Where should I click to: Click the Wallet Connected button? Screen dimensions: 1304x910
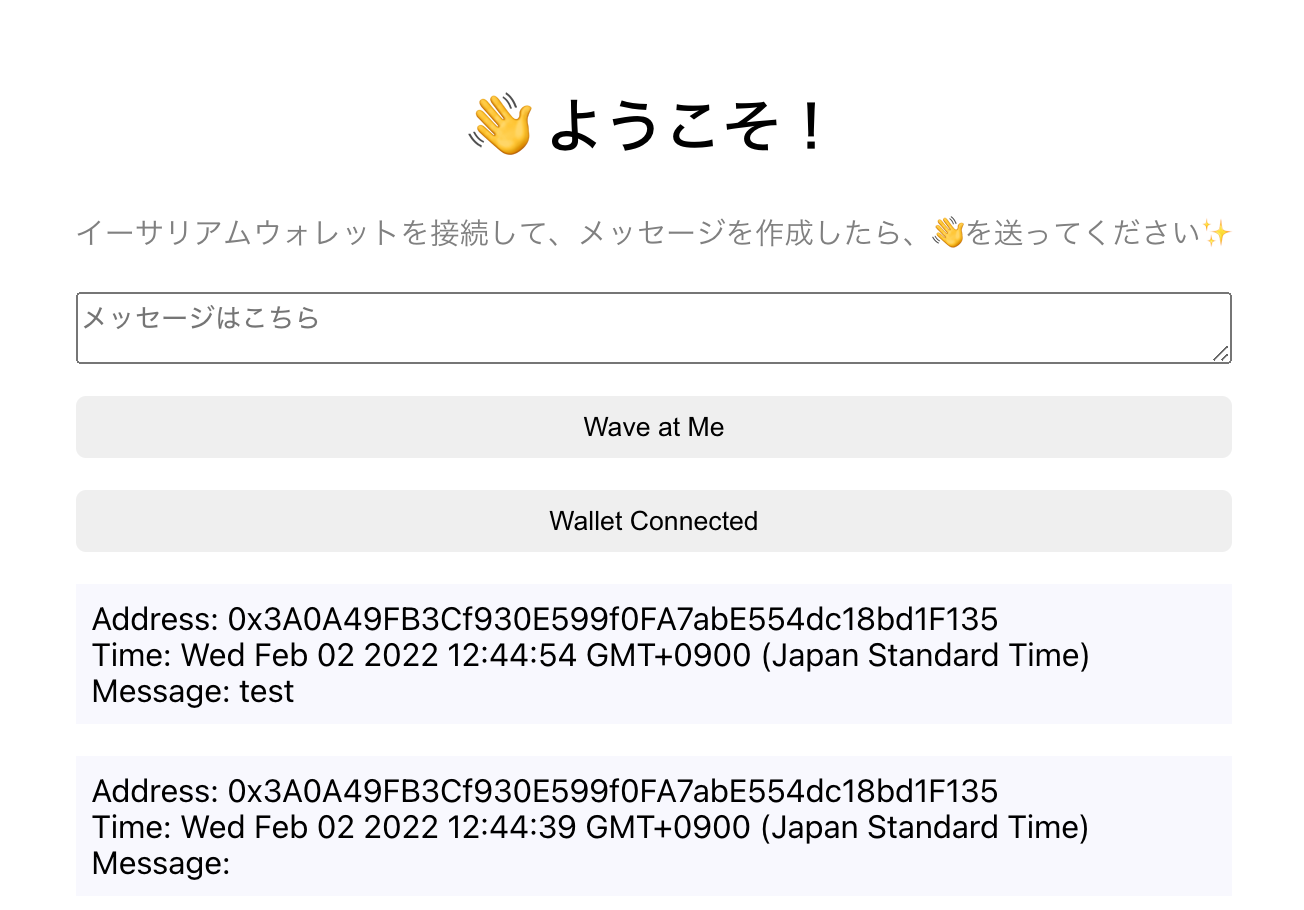(x=654, y=521)
